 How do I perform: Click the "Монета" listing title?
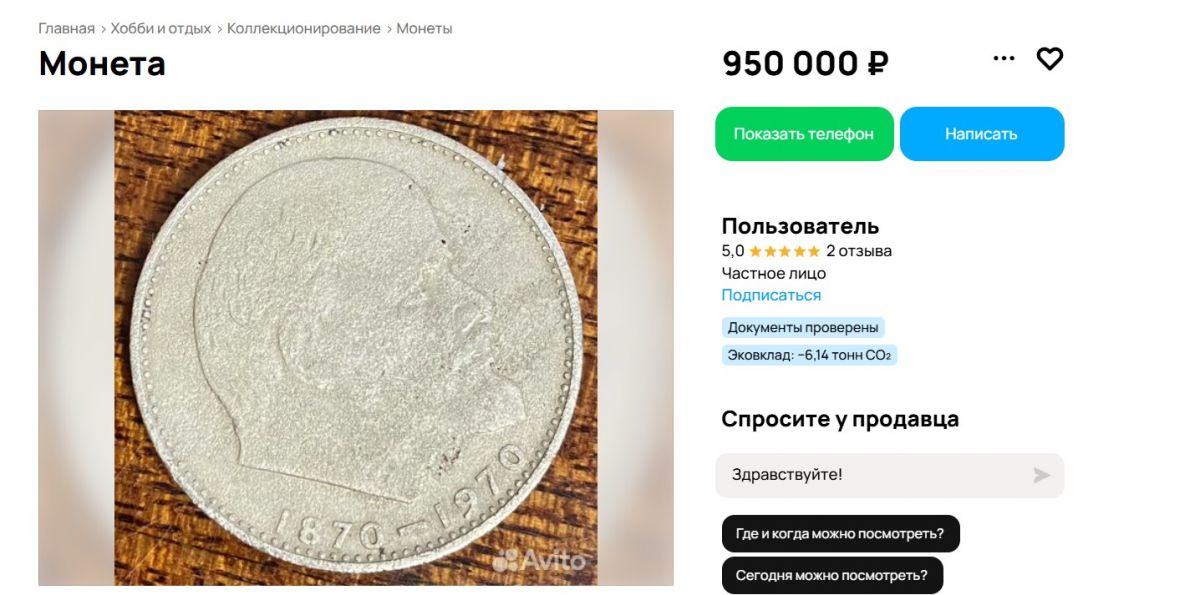pyautogui.click(x=102, y=64)
